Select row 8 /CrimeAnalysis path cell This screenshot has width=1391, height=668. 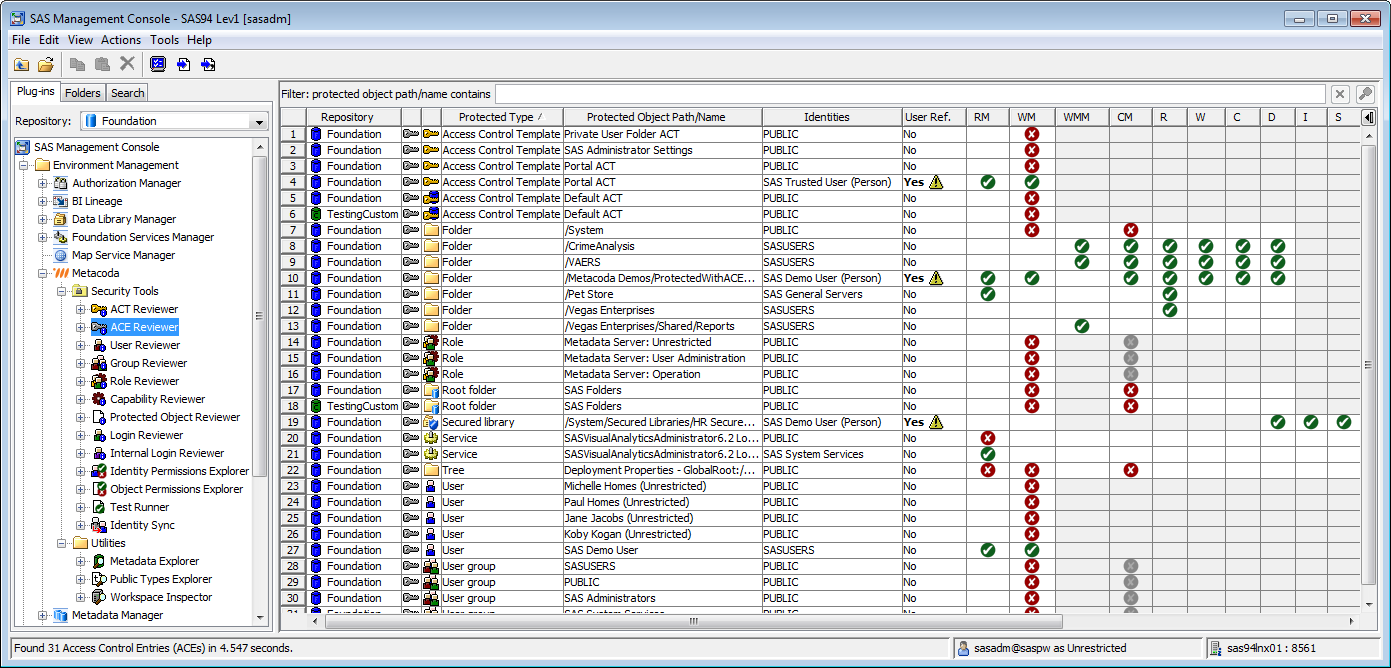(662, 246)
